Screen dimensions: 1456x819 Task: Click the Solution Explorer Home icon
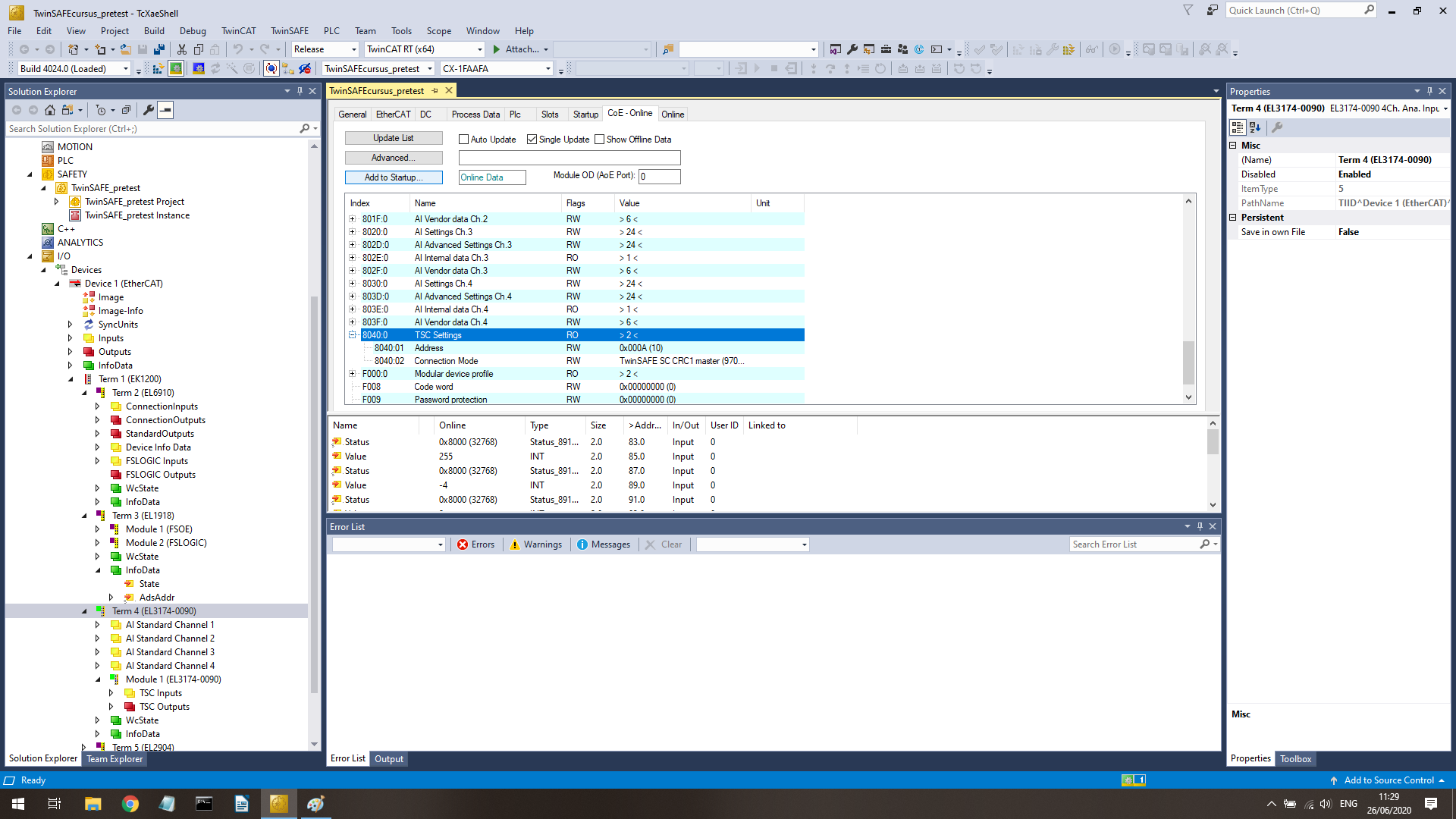(50, 110)
